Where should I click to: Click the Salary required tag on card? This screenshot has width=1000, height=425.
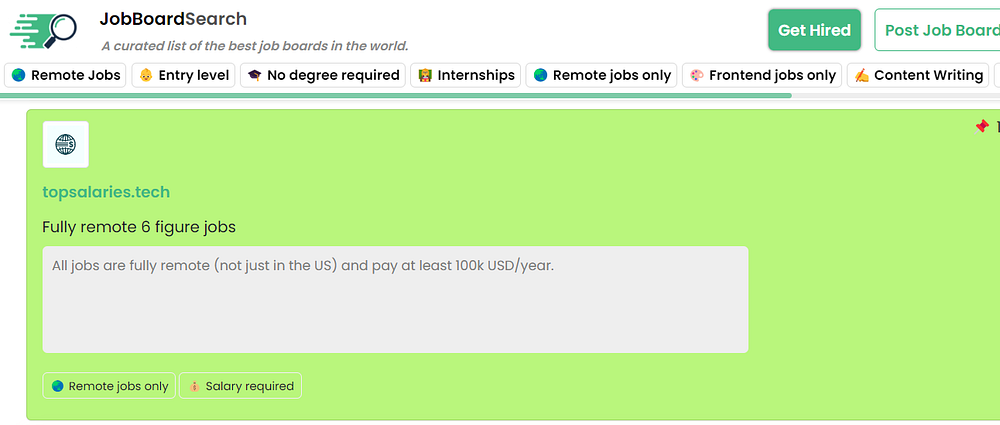[x=240, y=386]
